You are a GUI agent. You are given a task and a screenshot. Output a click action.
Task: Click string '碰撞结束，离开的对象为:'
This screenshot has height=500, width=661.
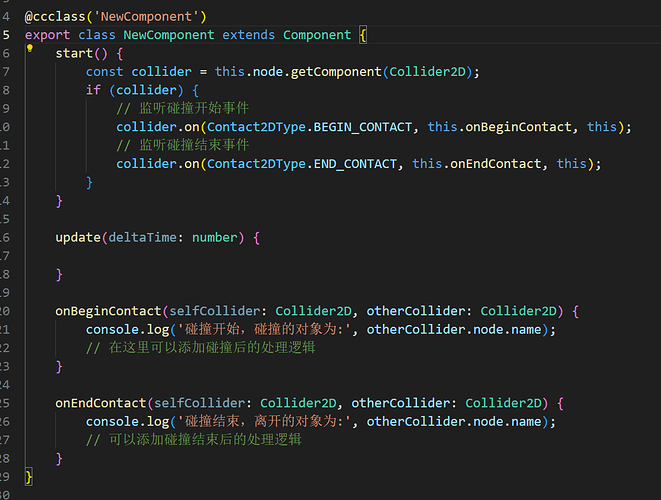[x=264, y=422]
